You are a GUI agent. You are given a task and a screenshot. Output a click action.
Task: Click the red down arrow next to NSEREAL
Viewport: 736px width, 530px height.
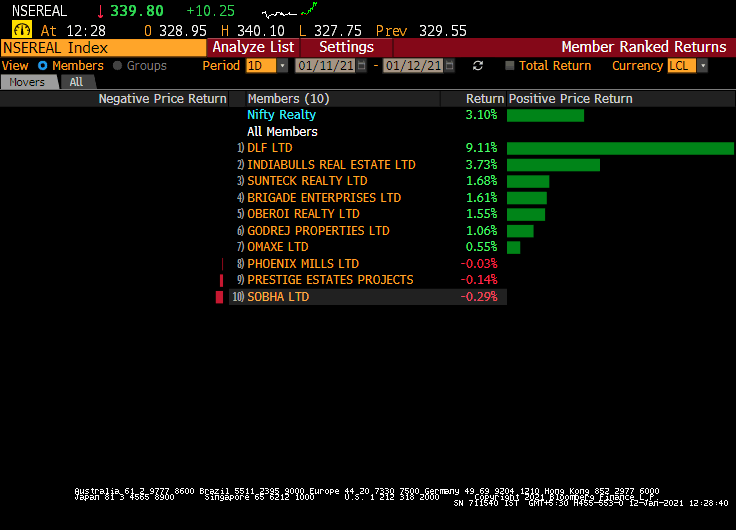[x=99, y=11]
